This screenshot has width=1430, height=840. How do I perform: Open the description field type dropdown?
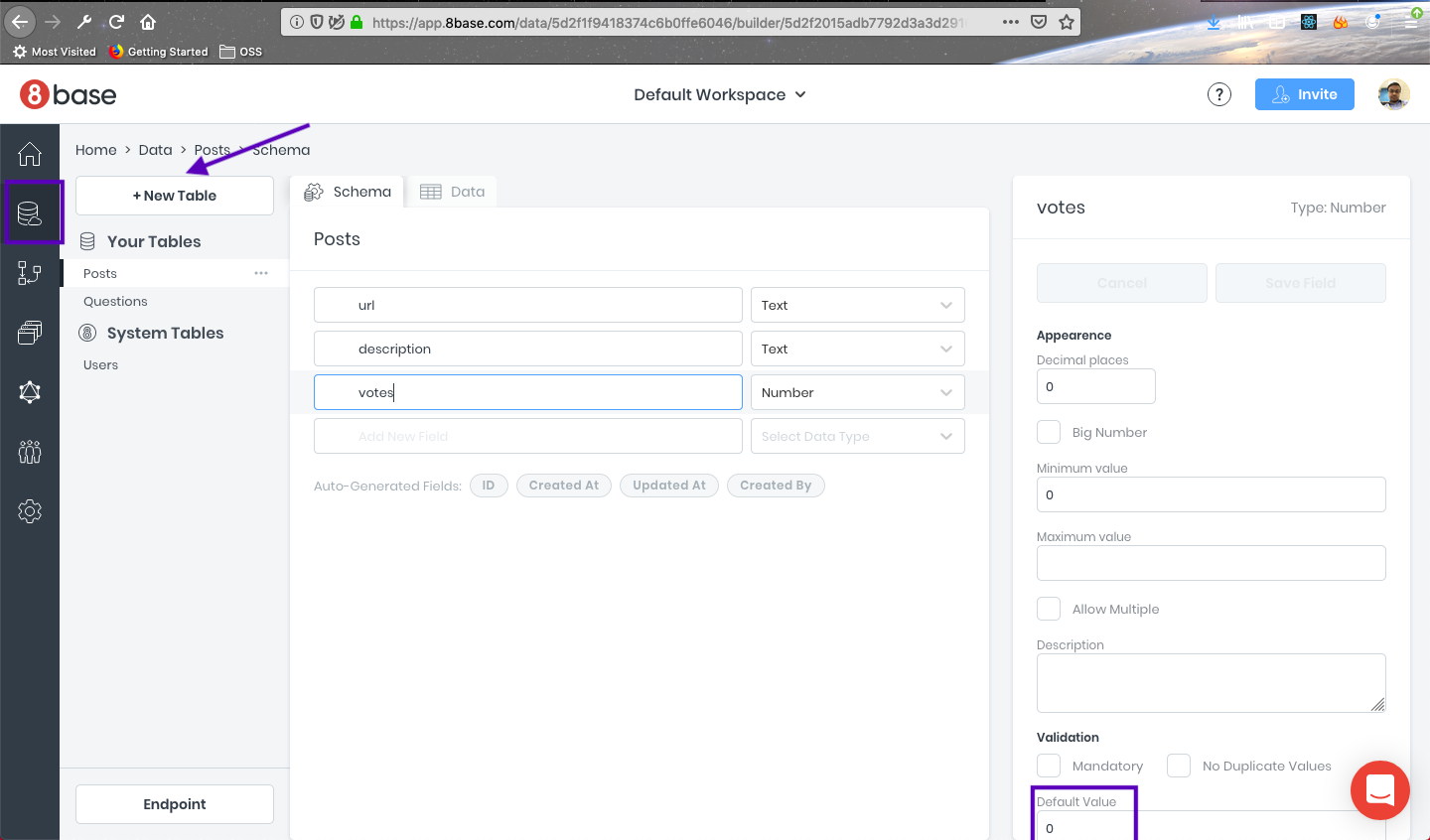(858, 349)
